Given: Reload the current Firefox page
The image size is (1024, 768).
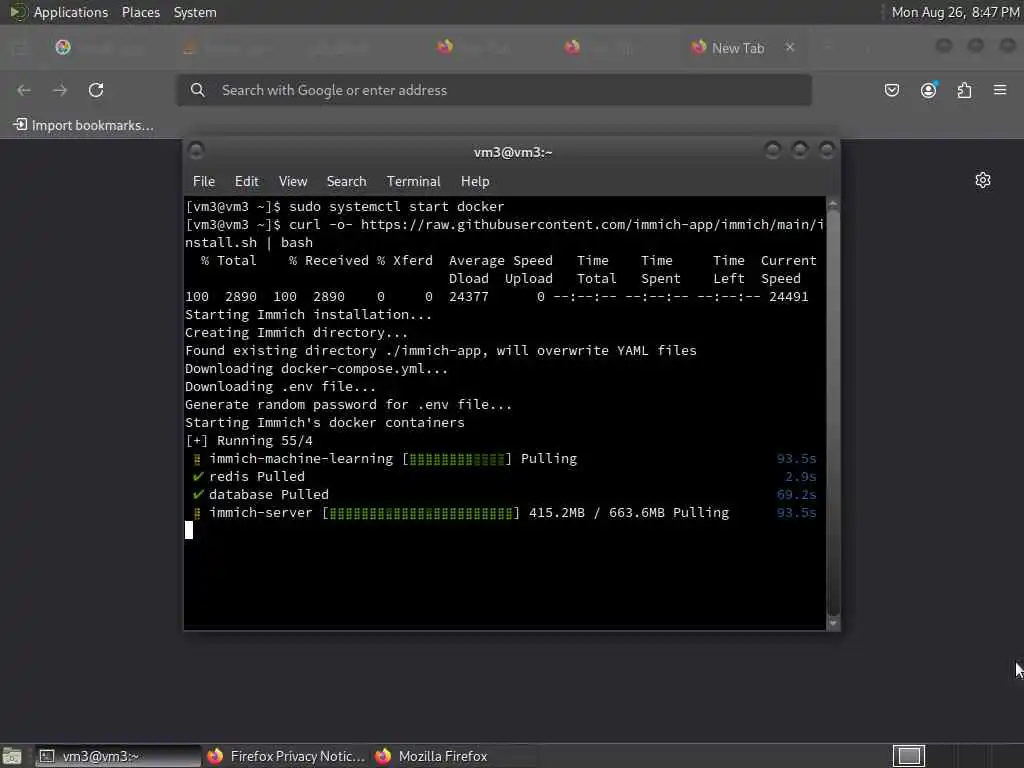Looking at the screenshot, I should coord(96,90).
